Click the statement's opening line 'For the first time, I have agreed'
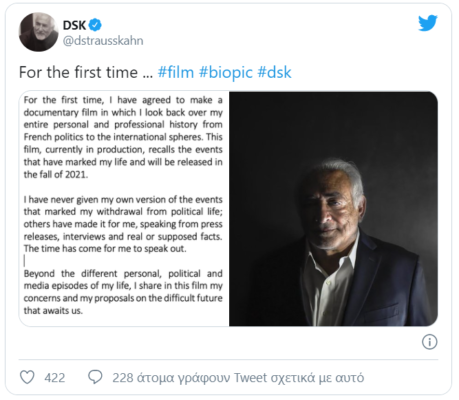Viewport: 459px width, 400px height. 123,100
